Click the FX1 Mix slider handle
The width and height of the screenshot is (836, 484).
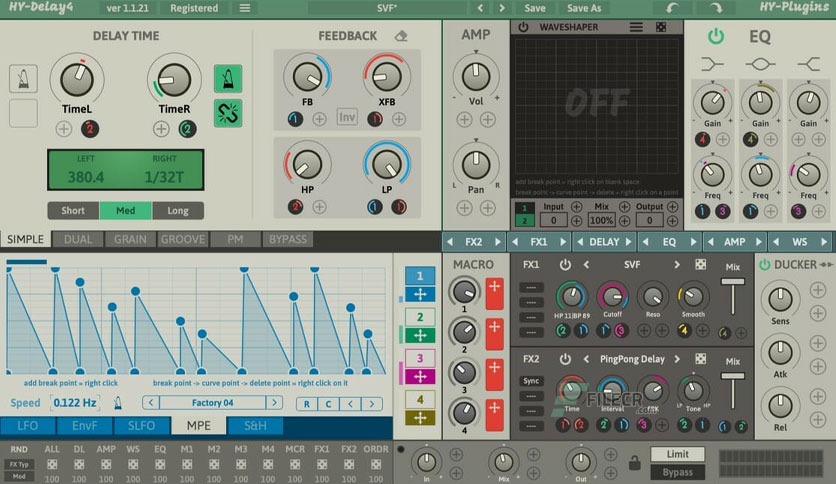[733, 281]
